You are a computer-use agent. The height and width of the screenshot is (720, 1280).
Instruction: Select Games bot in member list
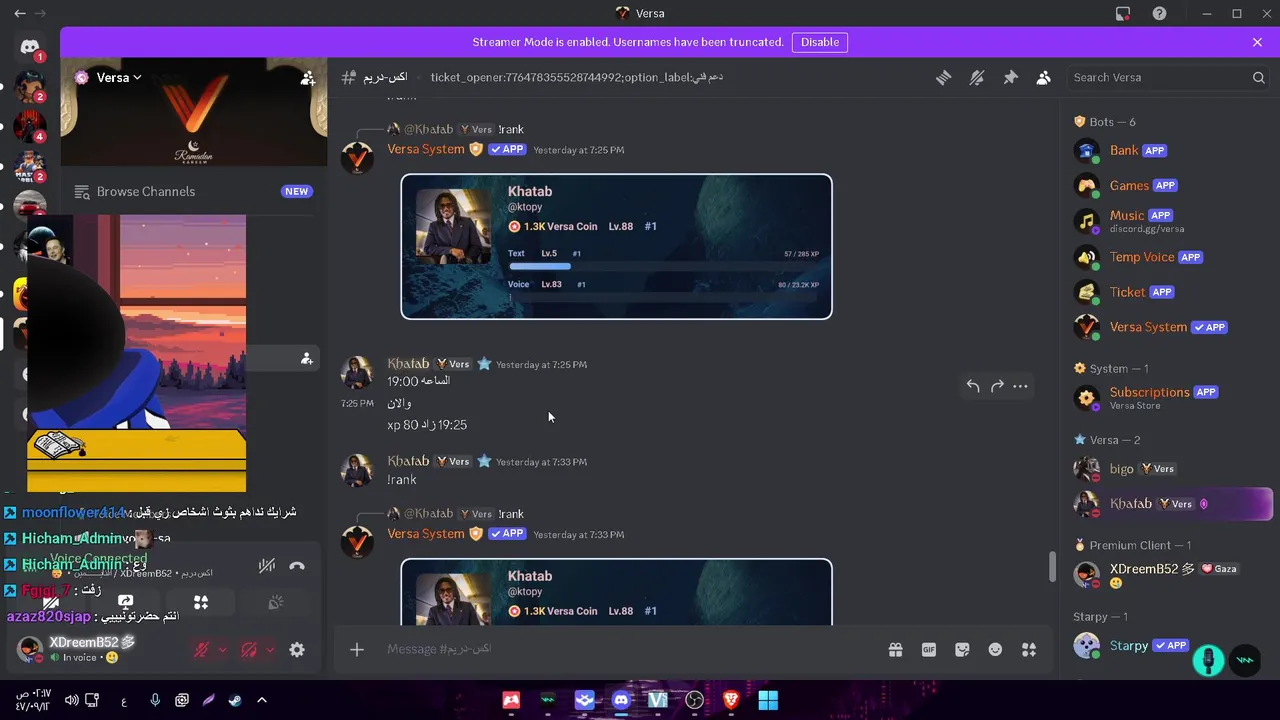(x=1168, y=185)
